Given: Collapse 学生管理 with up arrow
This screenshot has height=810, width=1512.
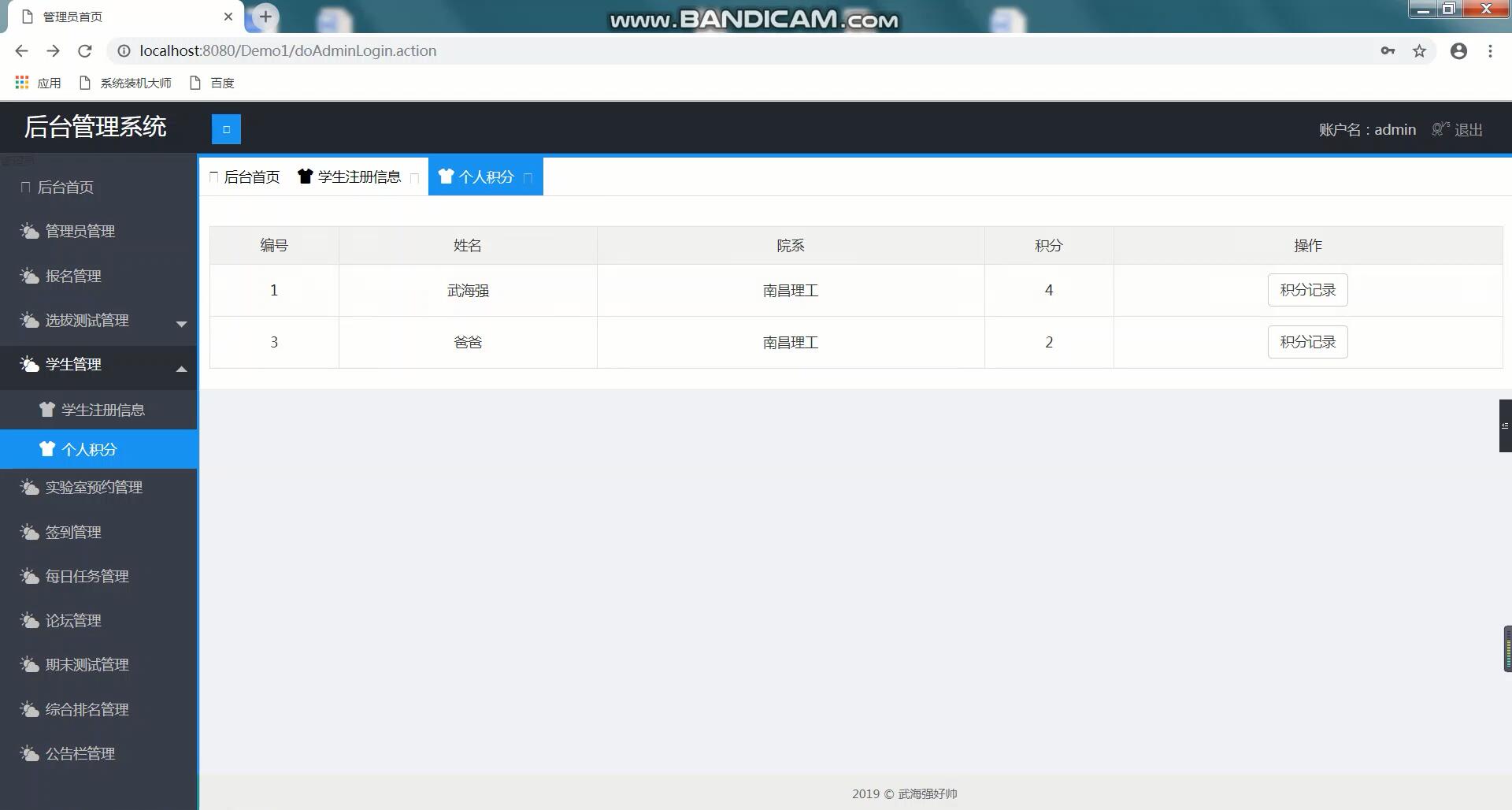Looking at the screenshot, I should [x=181, y=368].
